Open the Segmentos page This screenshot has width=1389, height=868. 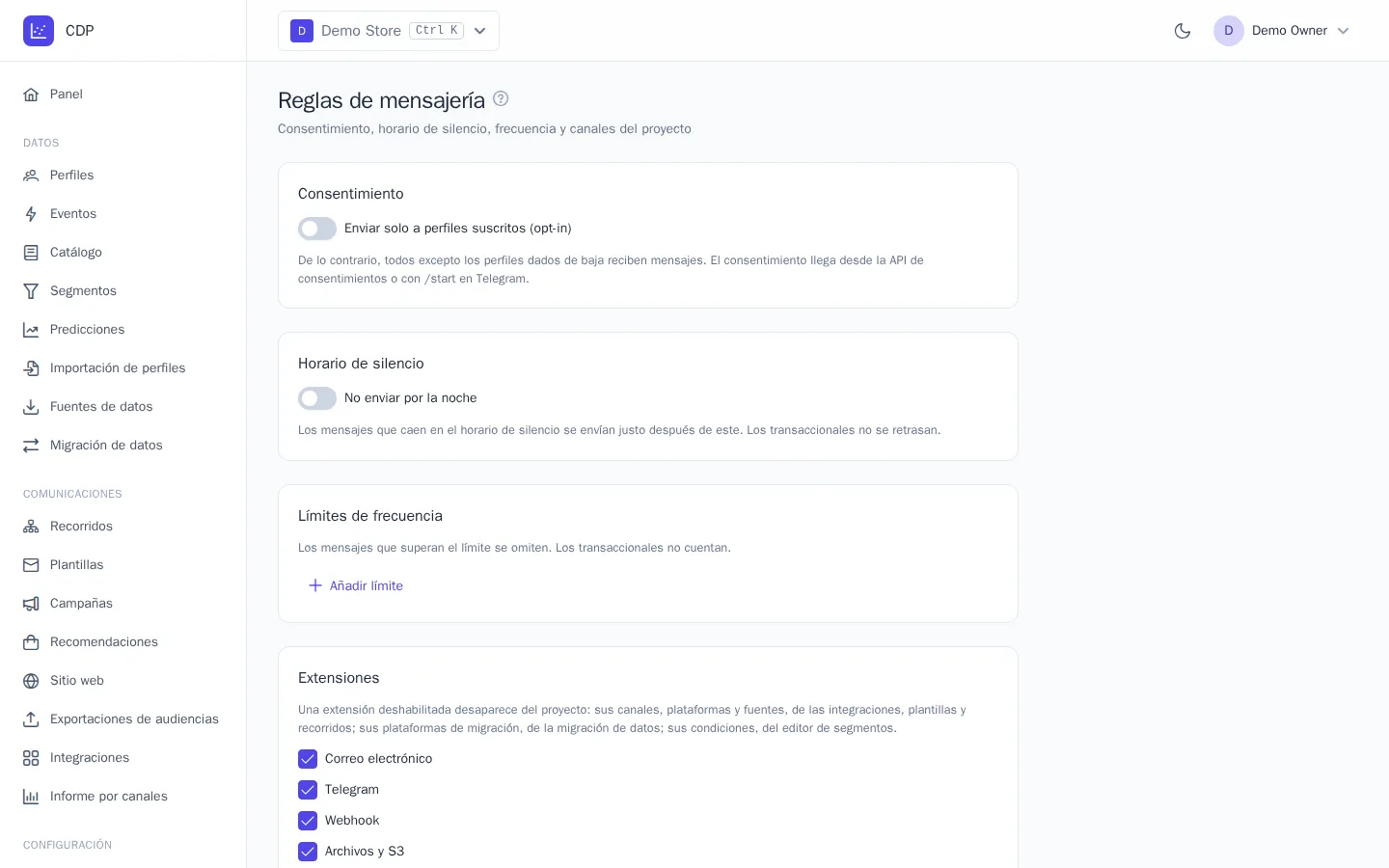(123, 291)
